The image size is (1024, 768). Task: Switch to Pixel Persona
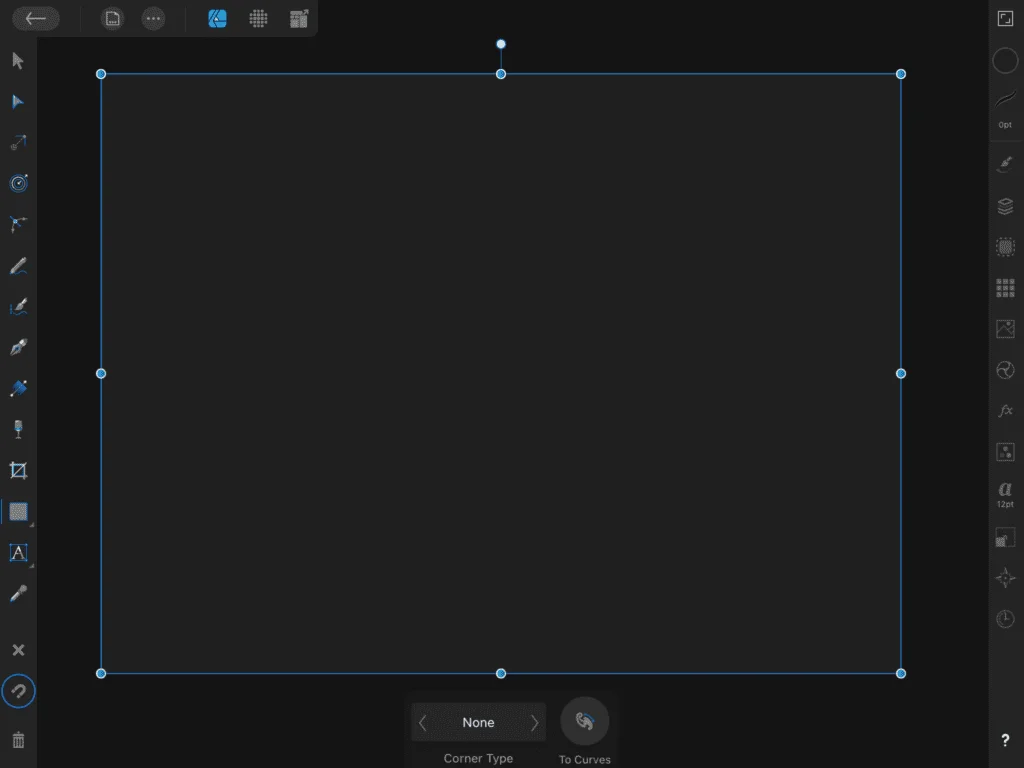click(x=258, y=18)
